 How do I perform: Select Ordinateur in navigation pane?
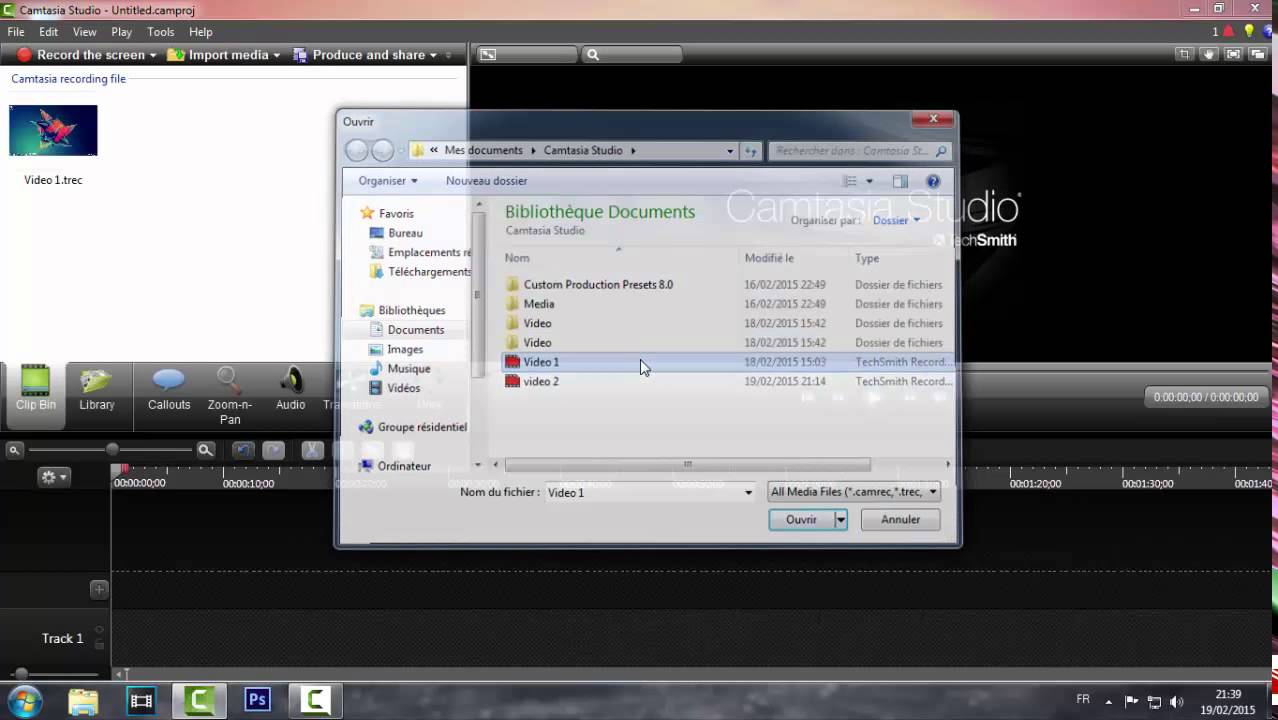tap(395, 466)
